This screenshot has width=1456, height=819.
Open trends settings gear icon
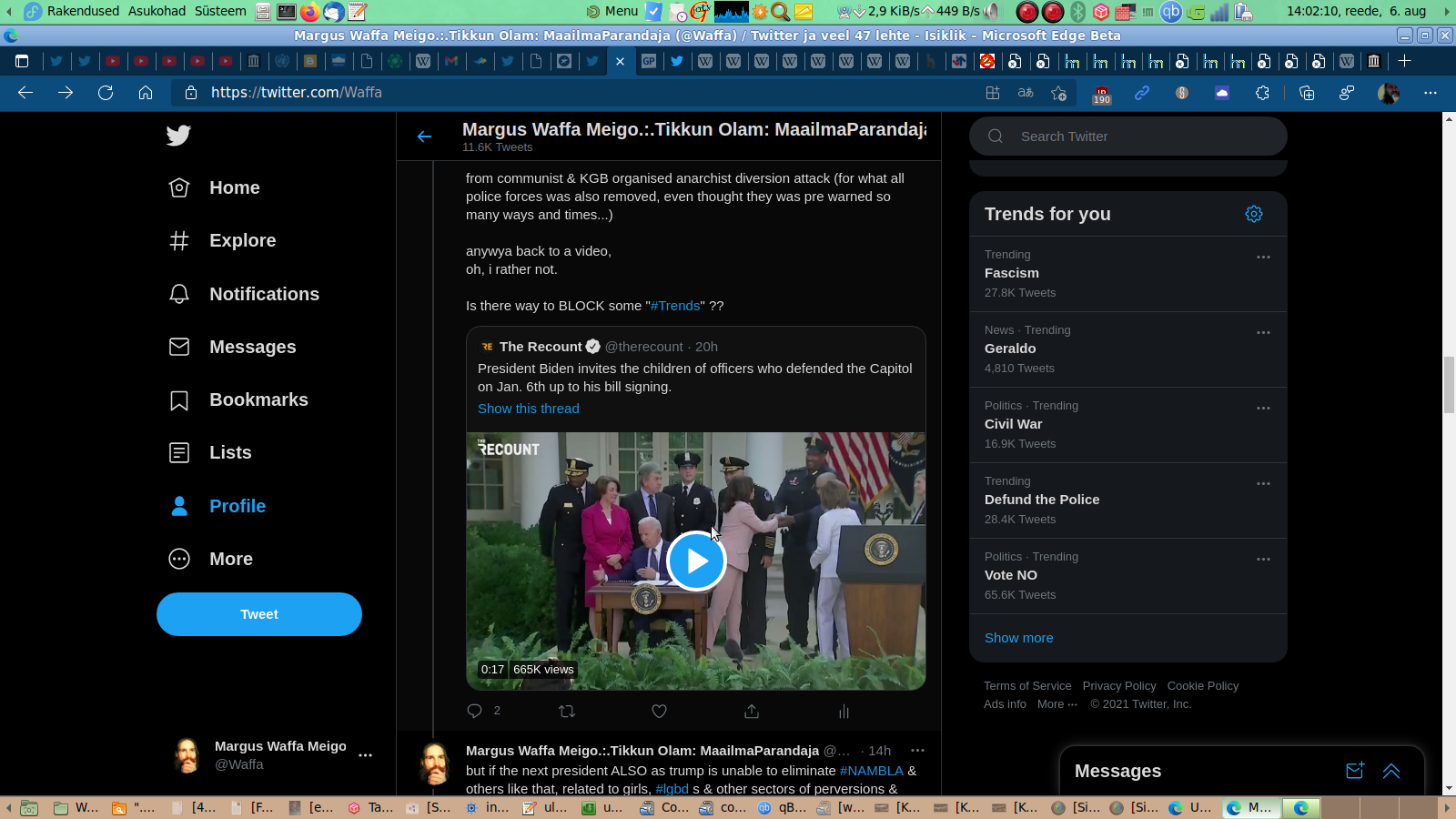pyautogui.click(x=1253, y=214)
